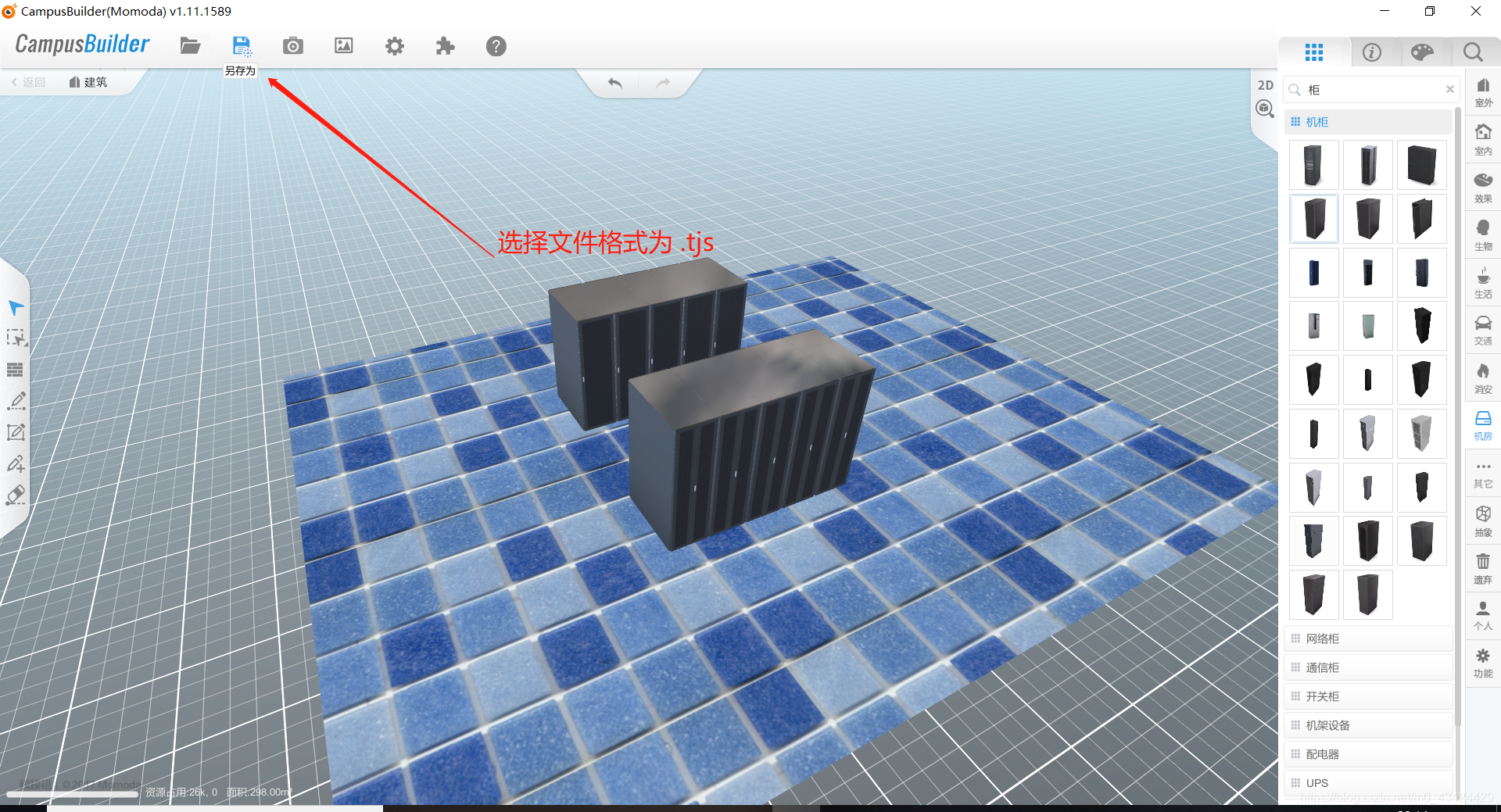
Task: Open the model library grid tab
Action: [x=1314, y=52]
